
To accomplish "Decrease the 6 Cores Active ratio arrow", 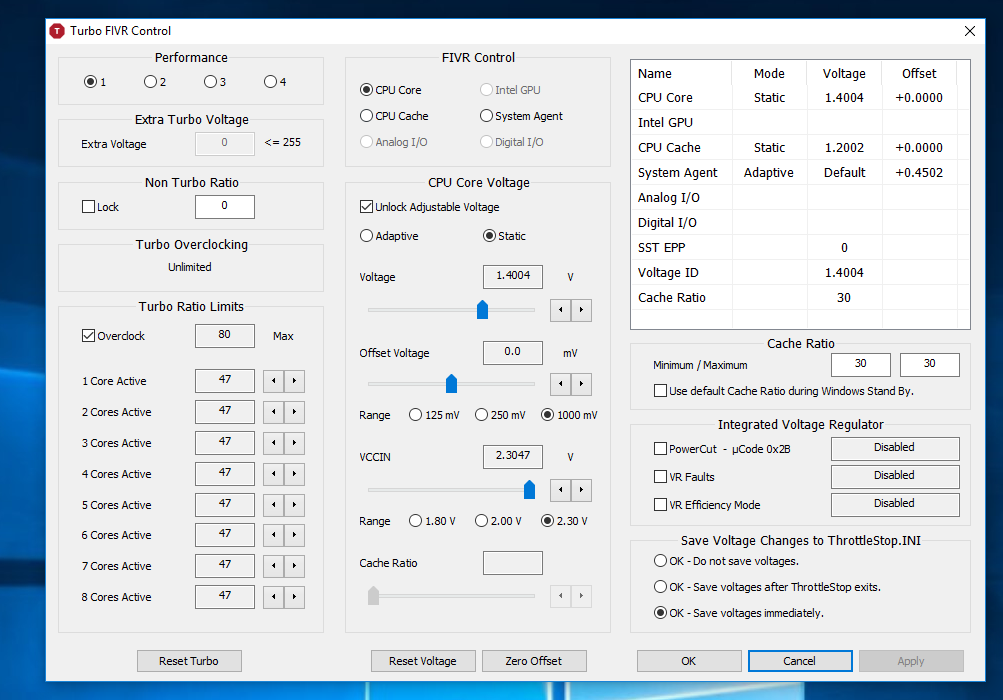I will click(x=273, y=535).
